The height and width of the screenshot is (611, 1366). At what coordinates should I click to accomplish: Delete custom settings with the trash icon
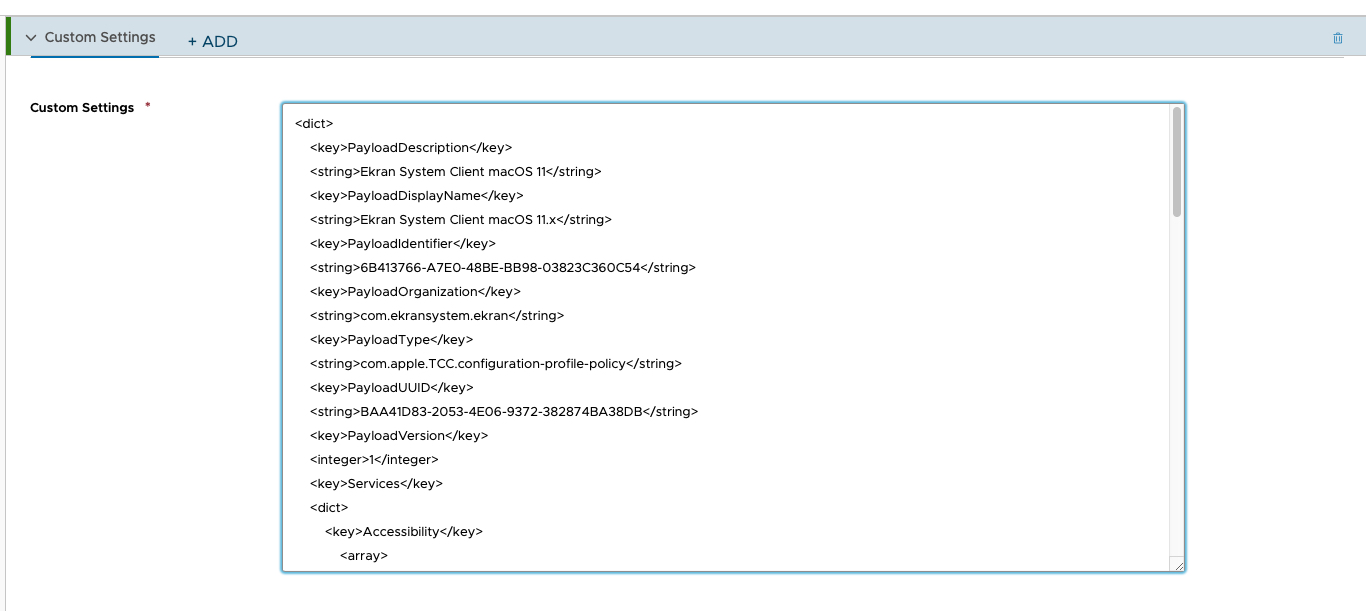[x=1337, y=38]
